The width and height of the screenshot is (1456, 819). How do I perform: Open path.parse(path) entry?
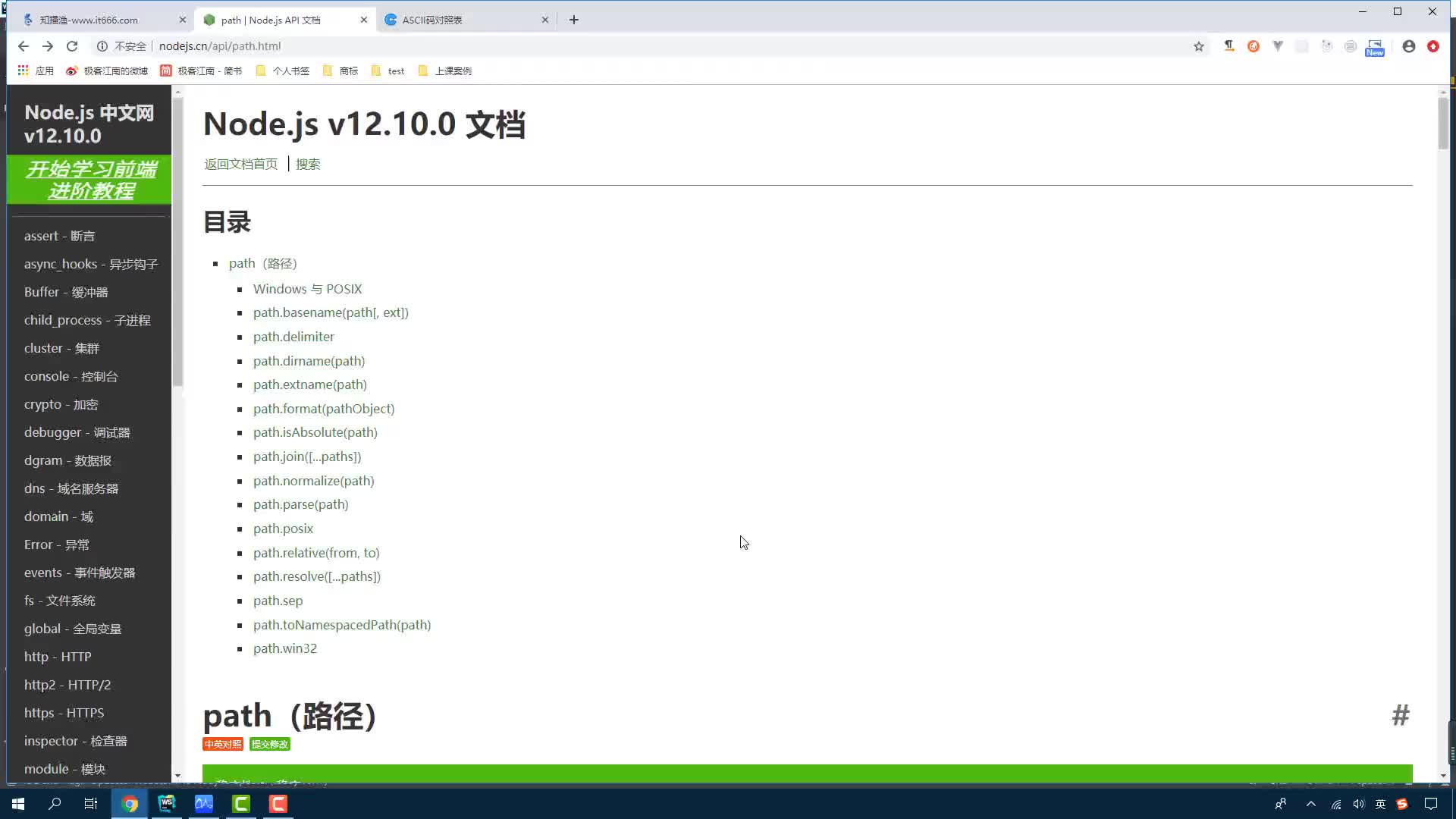(x=301, y=504)
